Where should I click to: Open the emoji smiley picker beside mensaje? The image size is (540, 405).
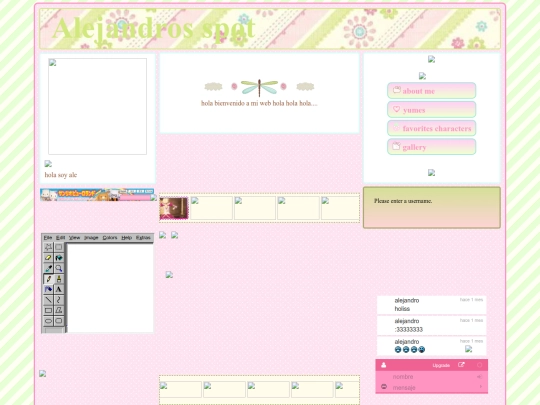(384, 387)
